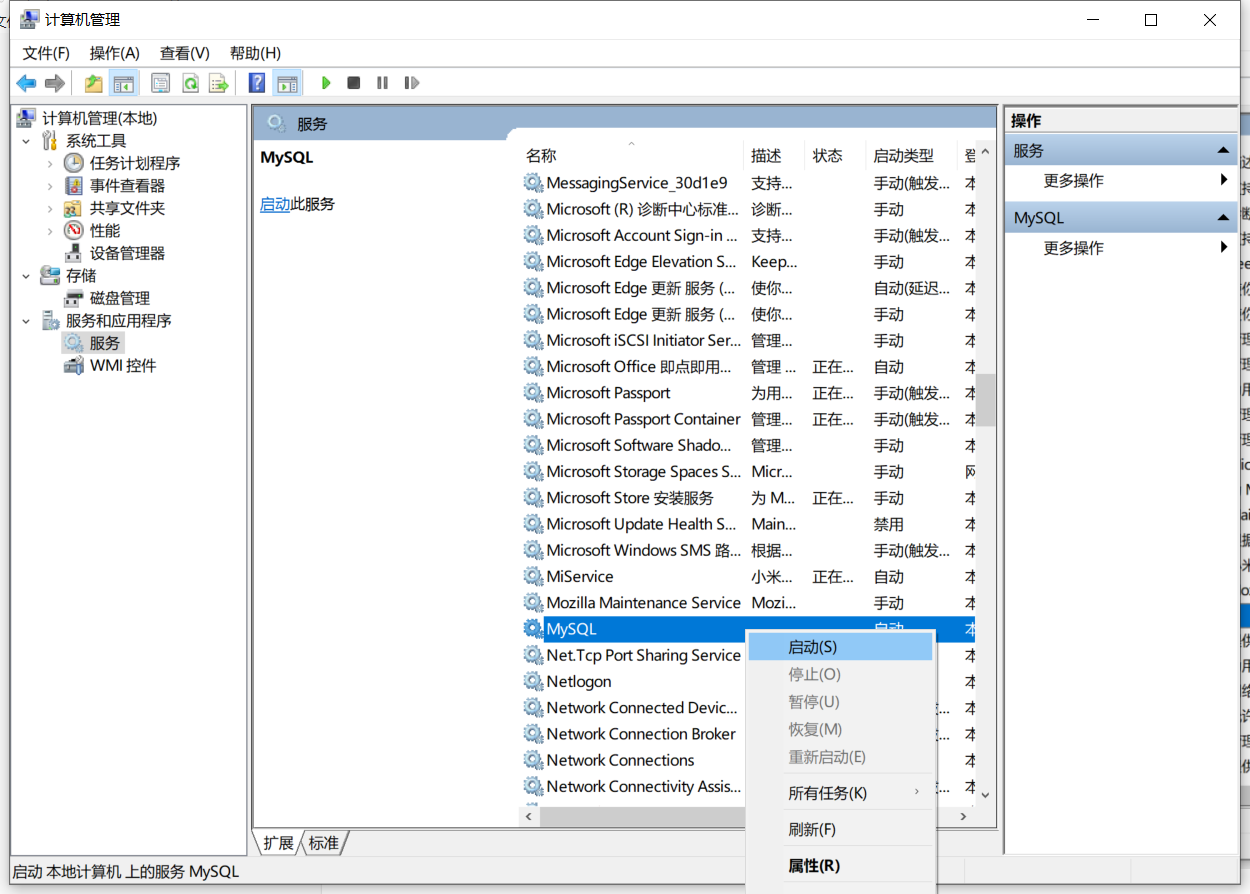
Task: Click the Back arrow toolbar icon
Action: point(26,83)
